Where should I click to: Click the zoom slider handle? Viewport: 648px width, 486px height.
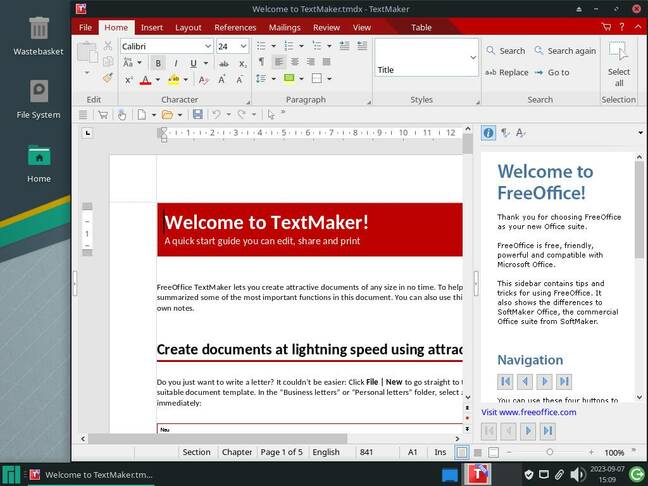[x=550, y=452]
